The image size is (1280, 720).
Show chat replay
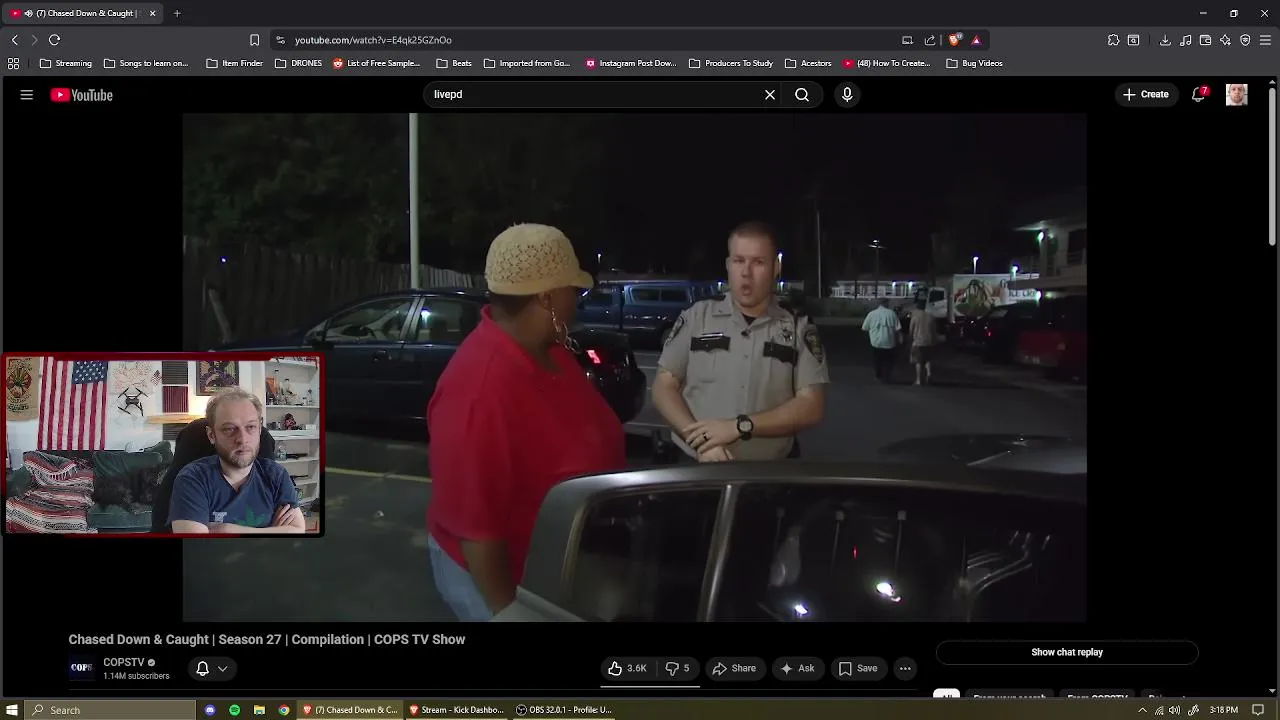click(x=1067, y=652)
